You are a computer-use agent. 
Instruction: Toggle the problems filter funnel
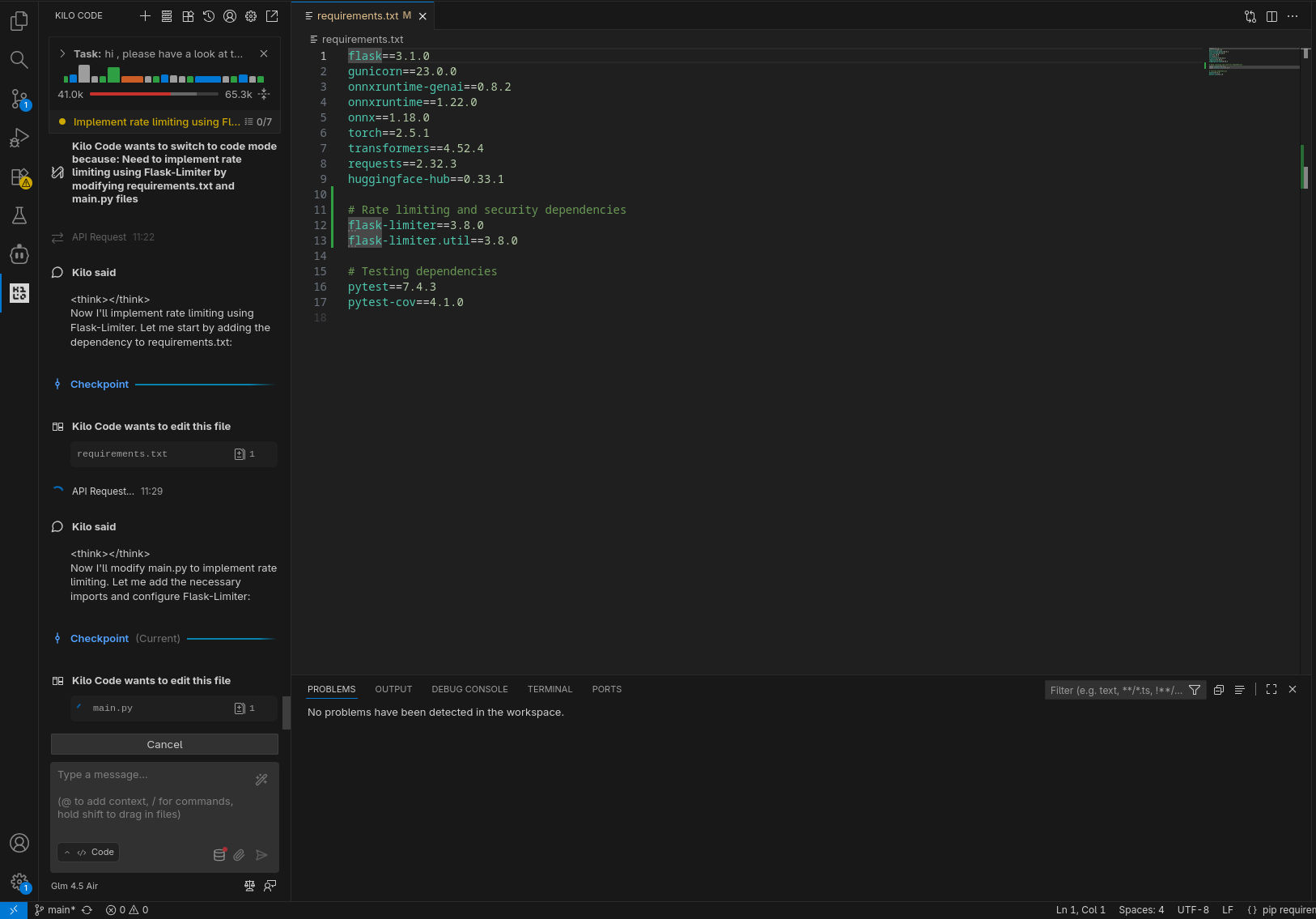click(1195, 690)
